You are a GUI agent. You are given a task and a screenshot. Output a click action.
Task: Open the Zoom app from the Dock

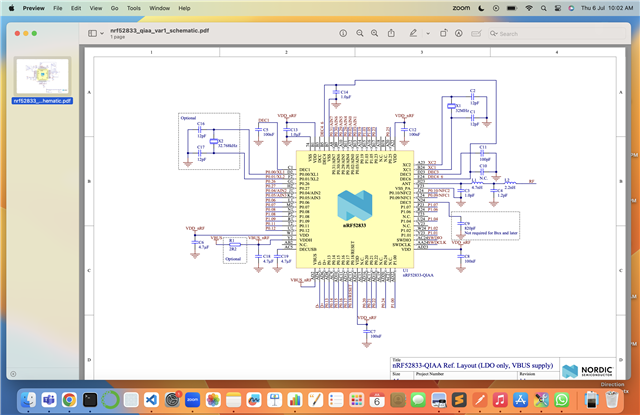tap(193, 400)
